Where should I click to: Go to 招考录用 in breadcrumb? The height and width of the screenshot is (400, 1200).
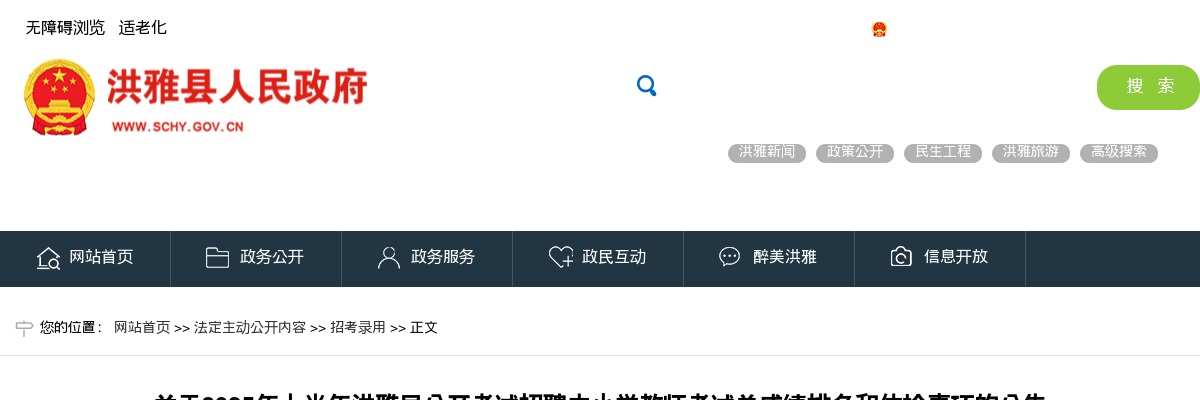point(358,328)
